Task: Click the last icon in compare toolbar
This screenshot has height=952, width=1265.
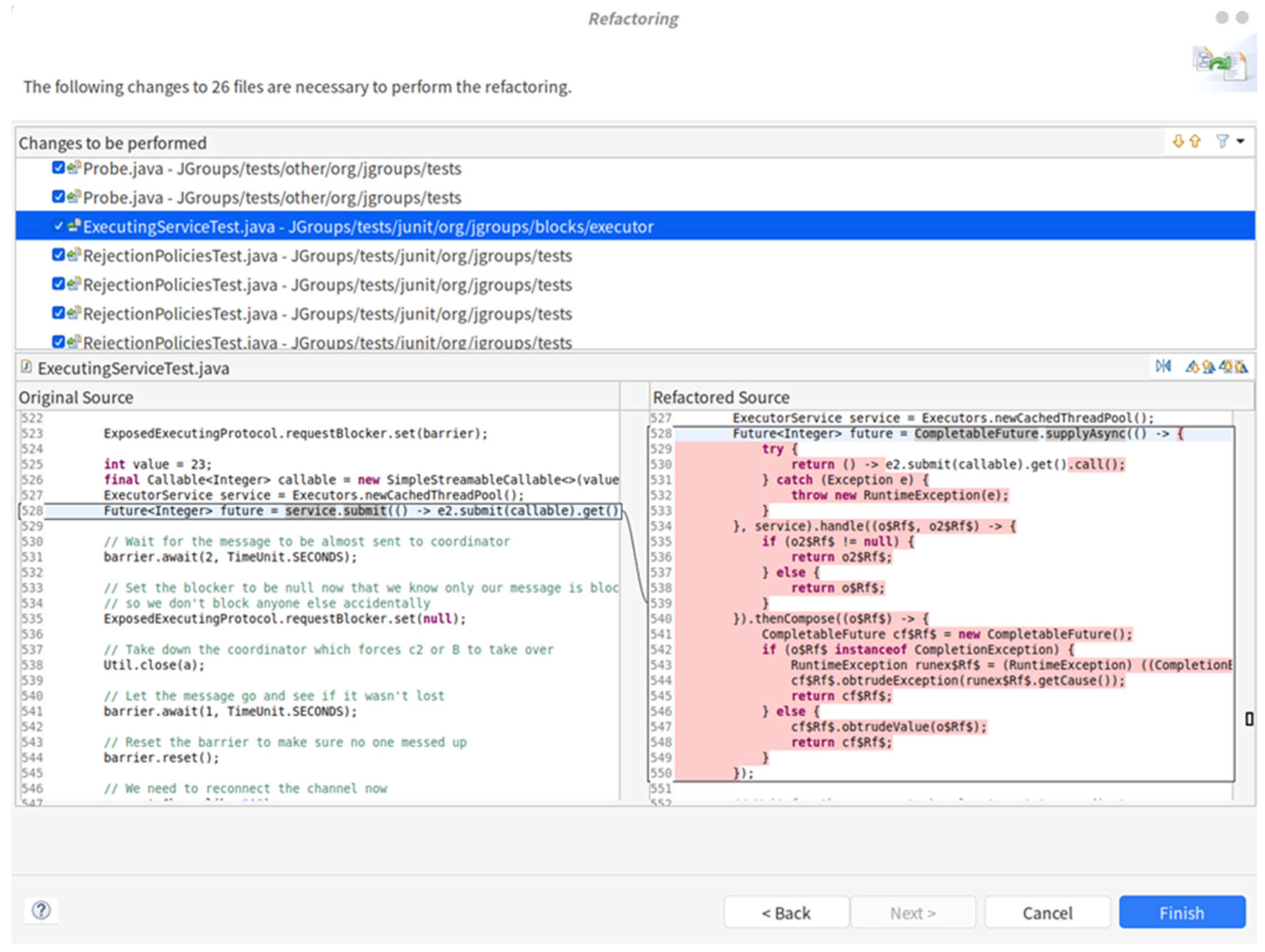Action: coord(1241,367)
